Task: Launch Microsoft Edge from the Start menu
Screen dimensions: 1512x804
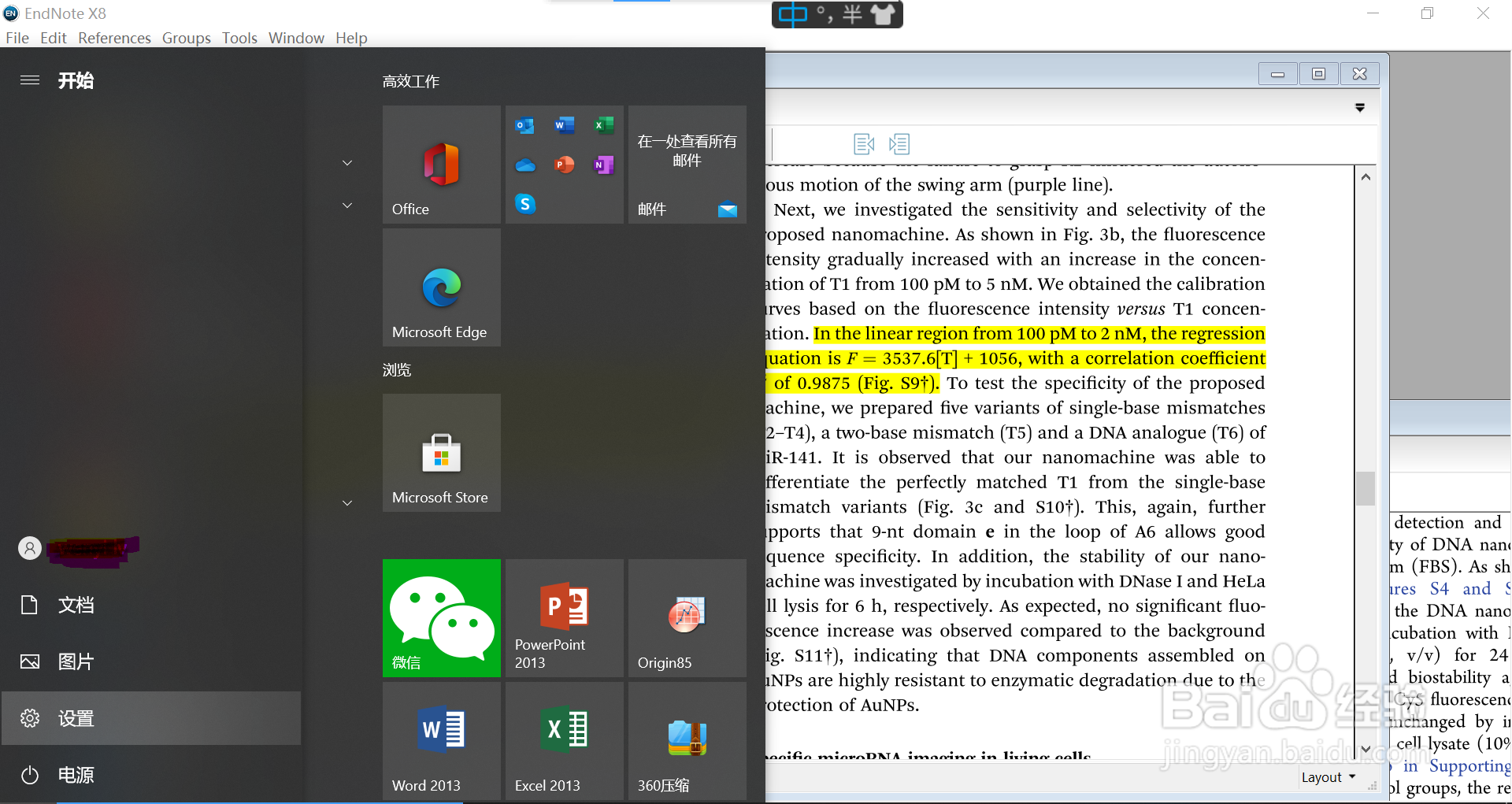Action: [440, 287]
